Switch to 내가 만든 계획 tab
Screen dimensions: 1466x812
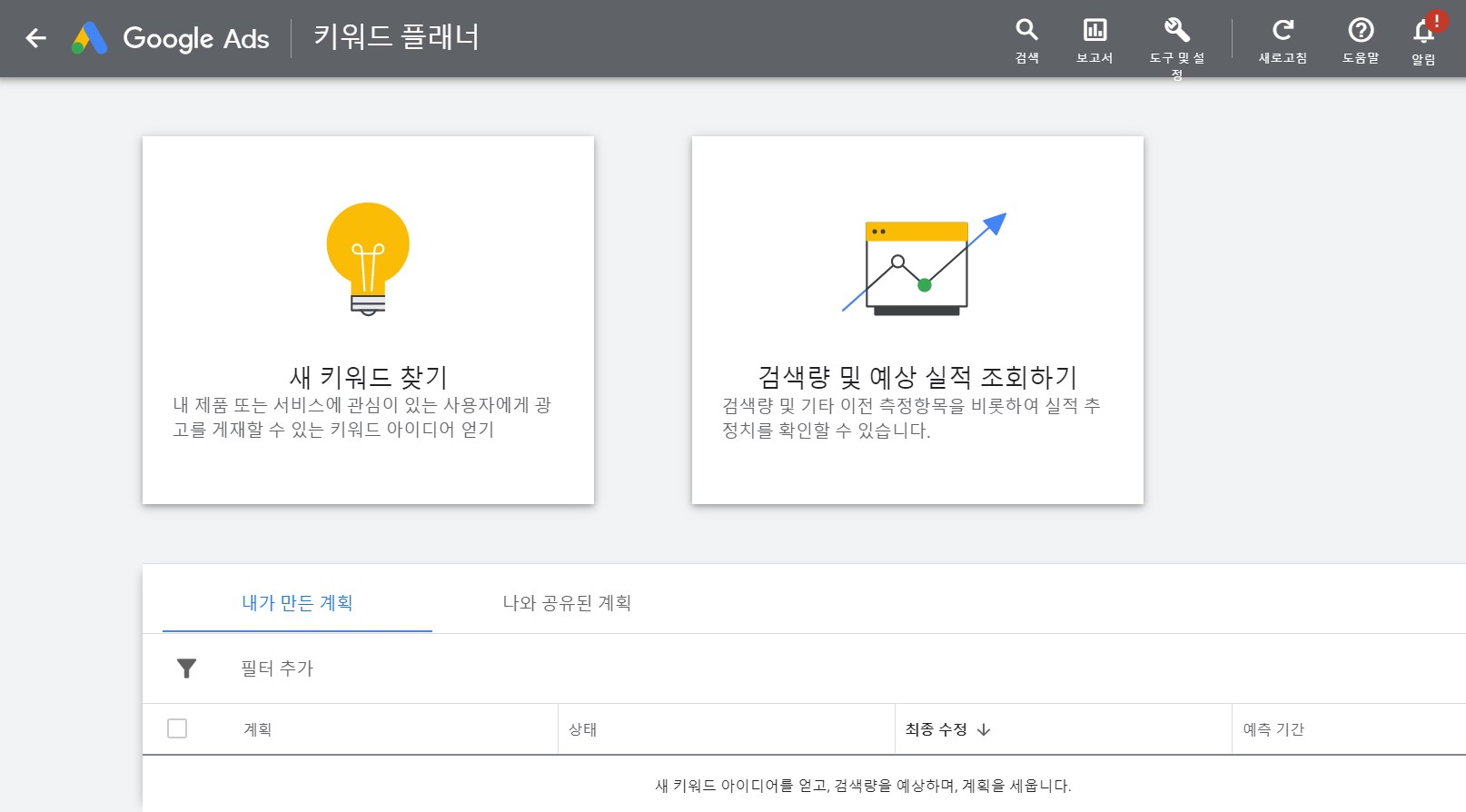click(297, 603)
